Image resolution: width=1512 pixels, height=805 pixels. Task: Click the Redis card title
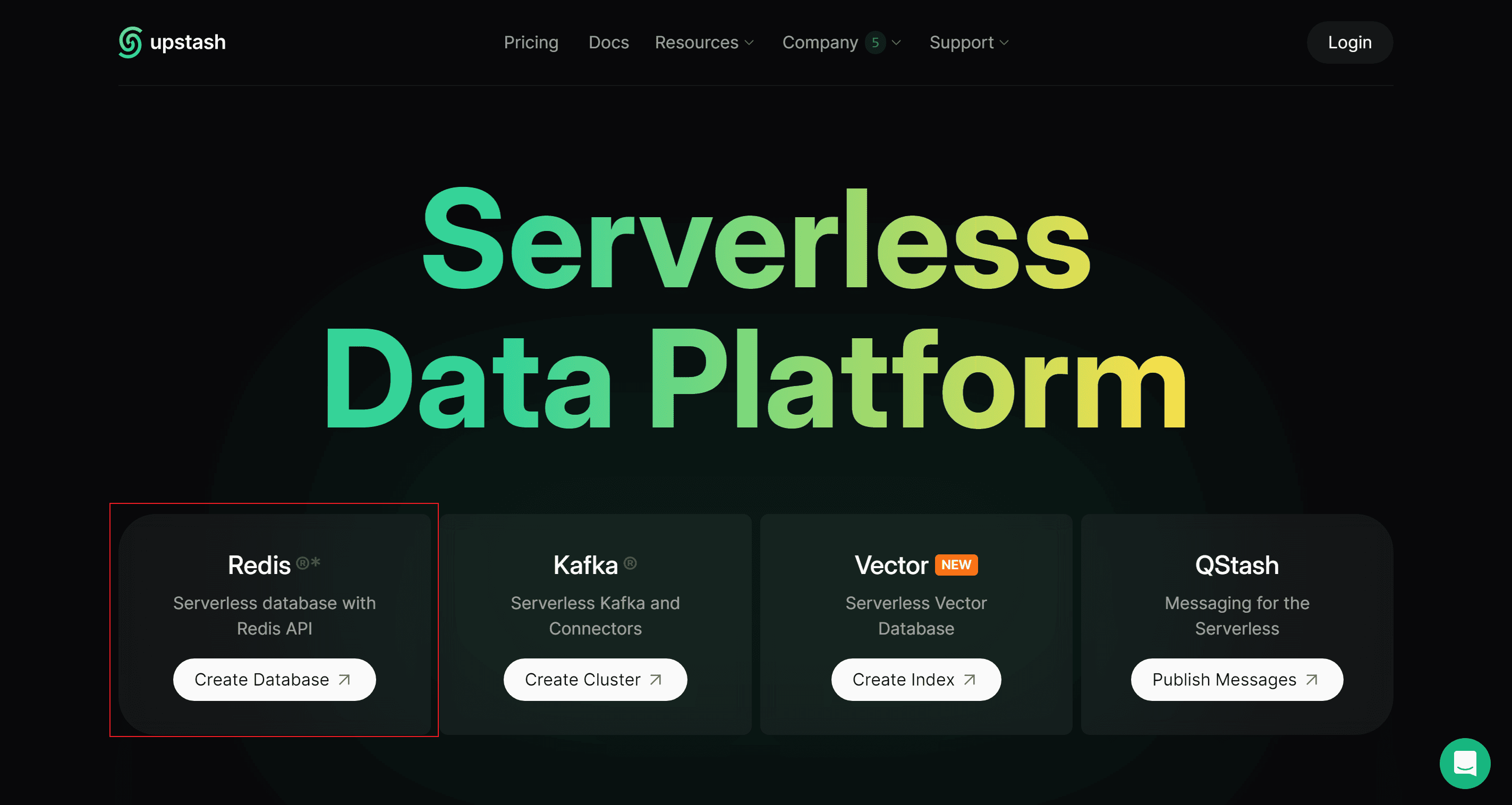[x=259, y=565]
